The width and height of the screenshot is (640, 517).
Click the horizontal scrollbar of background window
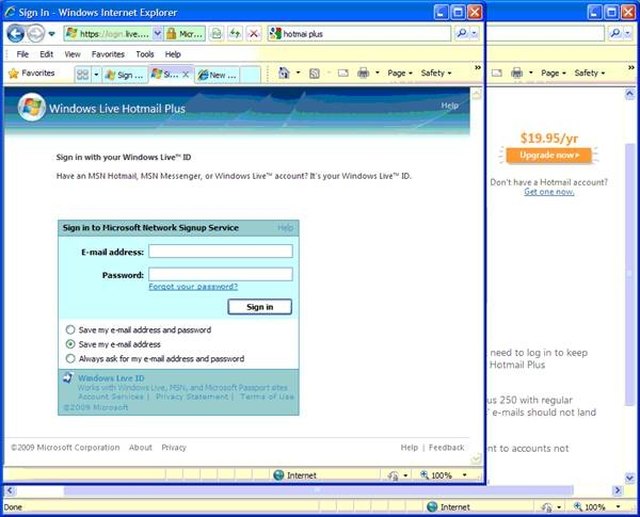click(318, 490)
